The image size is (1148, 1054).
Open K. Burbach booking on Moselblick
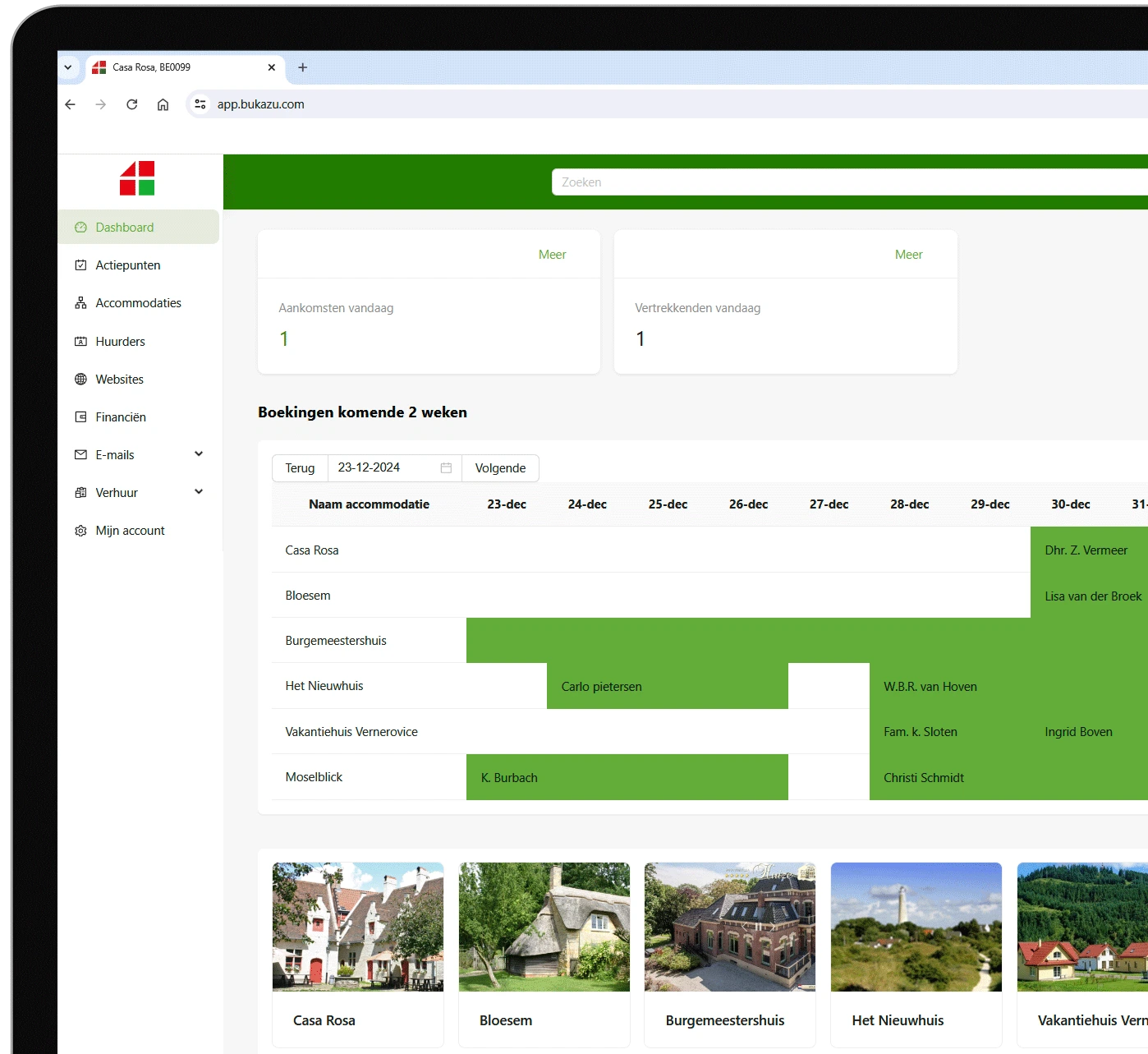pos(627,777)
